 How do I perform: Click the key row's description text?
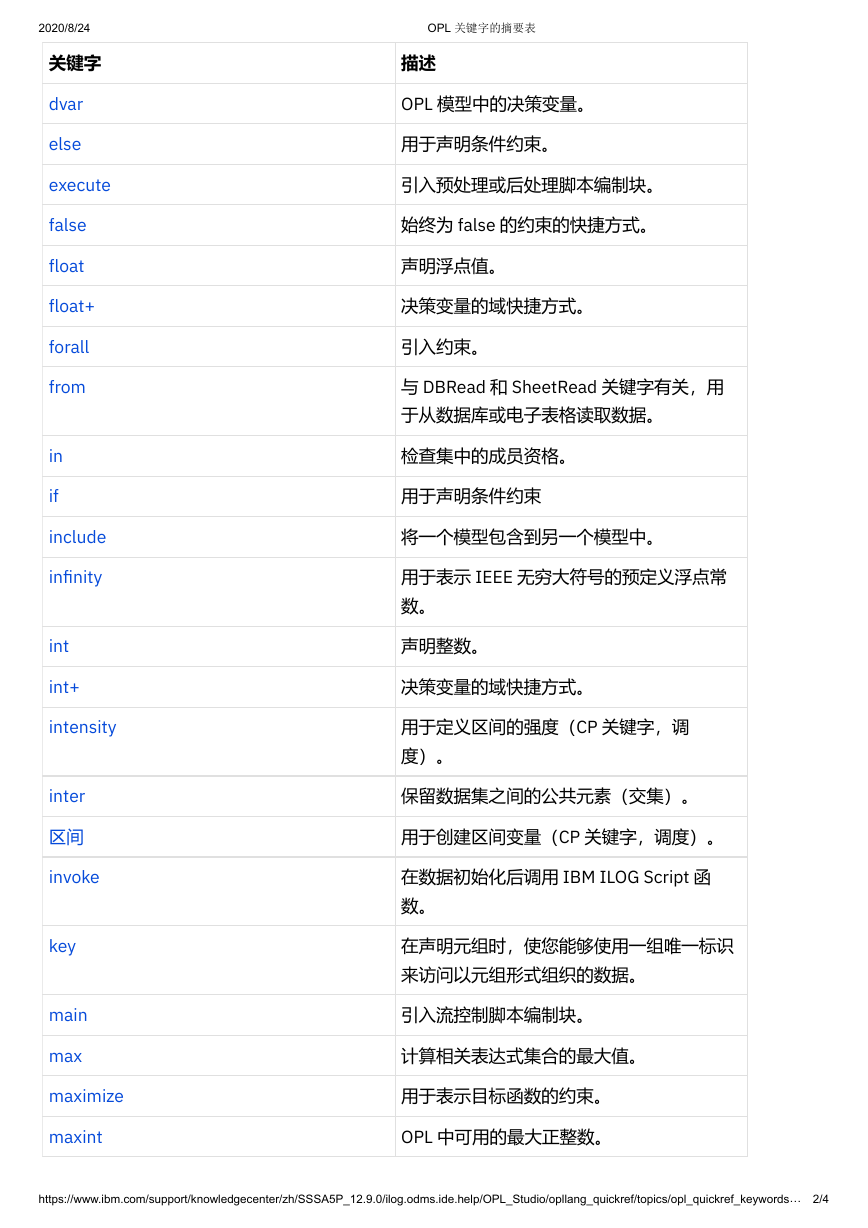tap(568, 960)
